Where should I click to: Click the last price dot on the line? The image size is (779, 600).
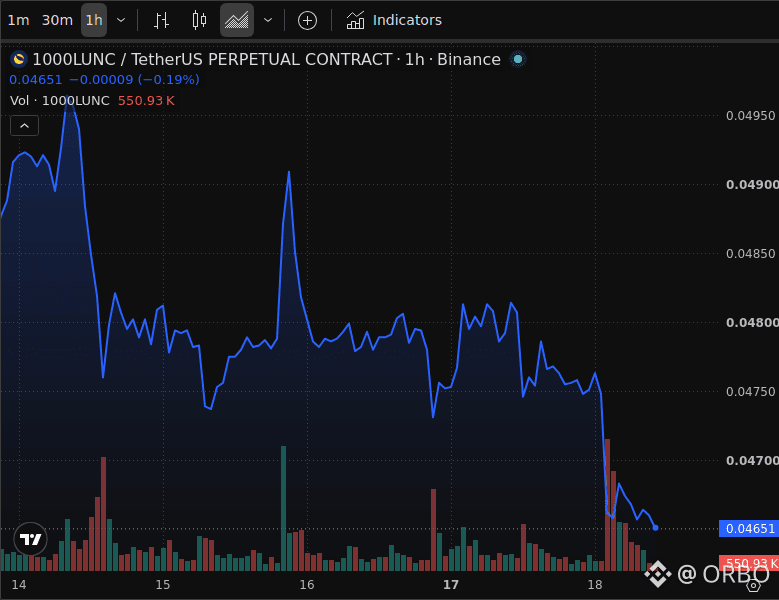(655, 528)
